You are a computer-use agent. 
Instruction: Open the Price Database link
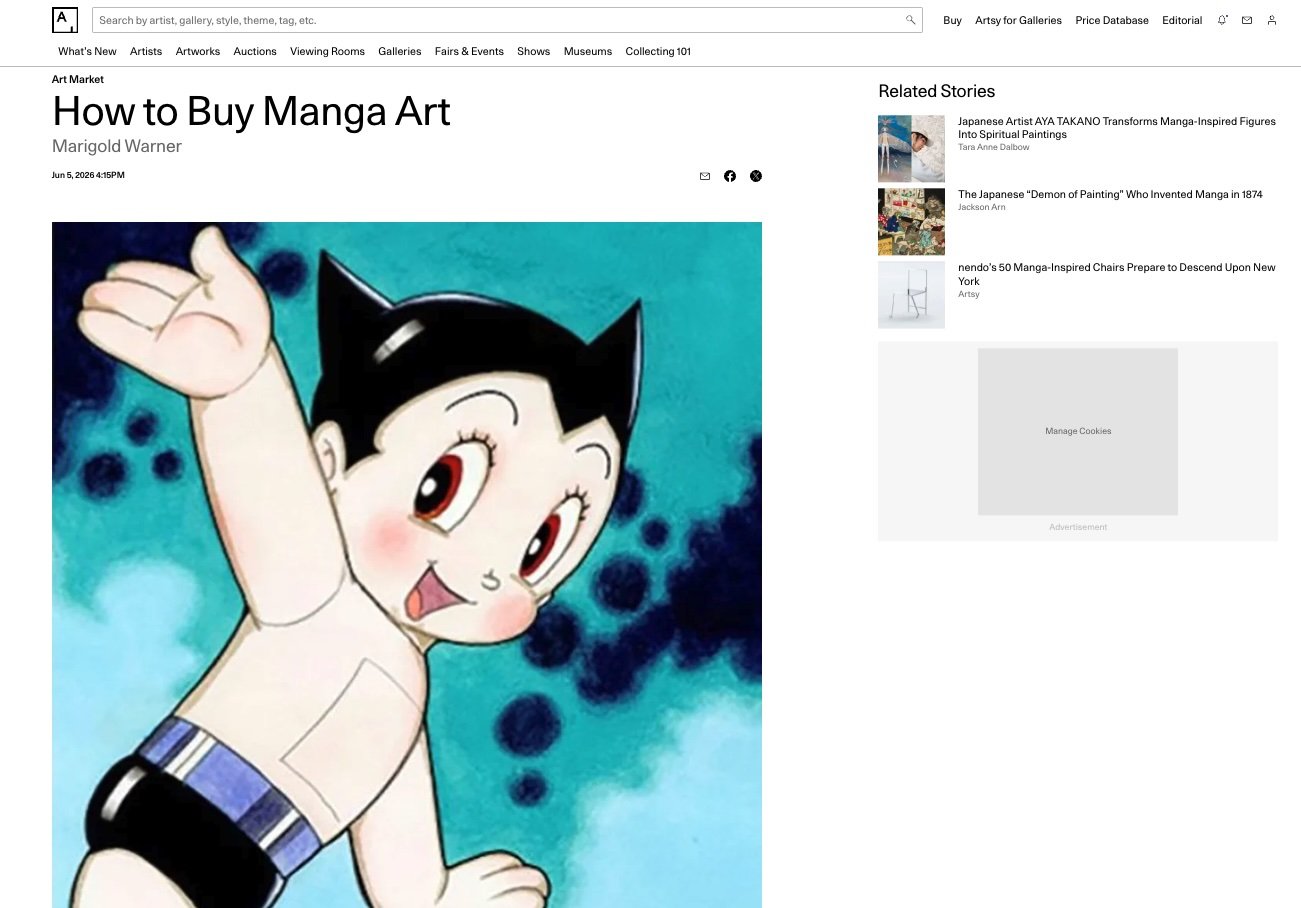coord(1112,20)
